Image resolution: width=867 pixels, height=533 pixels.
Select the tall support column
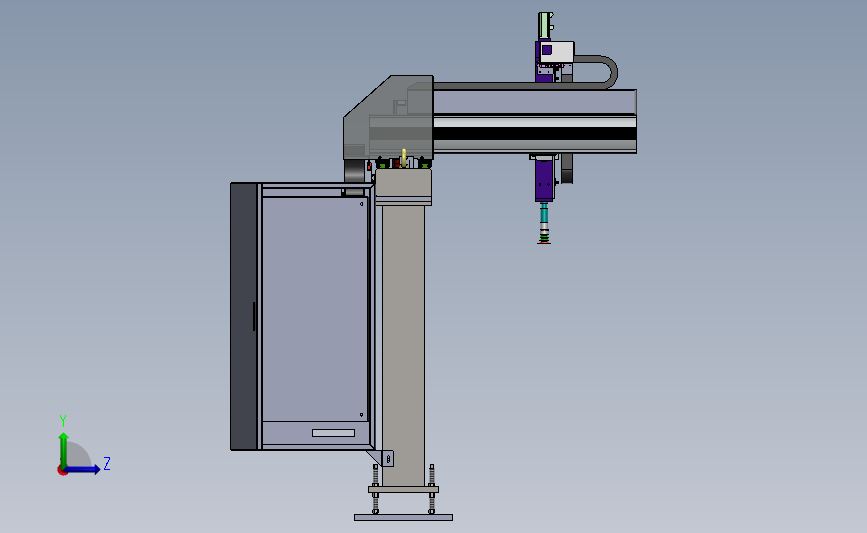(x=404, y=346)
